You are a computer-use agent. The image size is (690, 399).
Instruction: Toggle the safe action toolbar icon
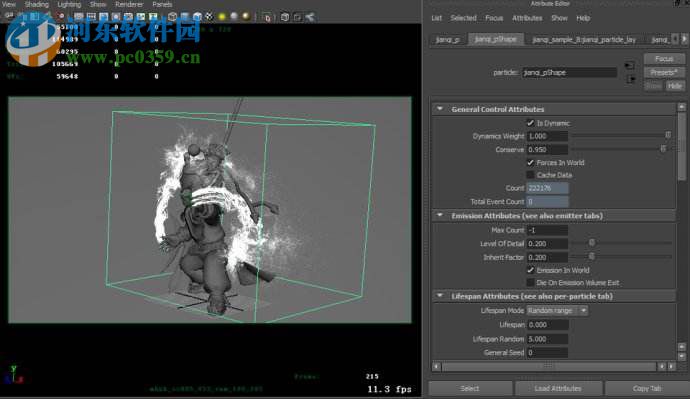pyautogui.click(x=140, y=17)
